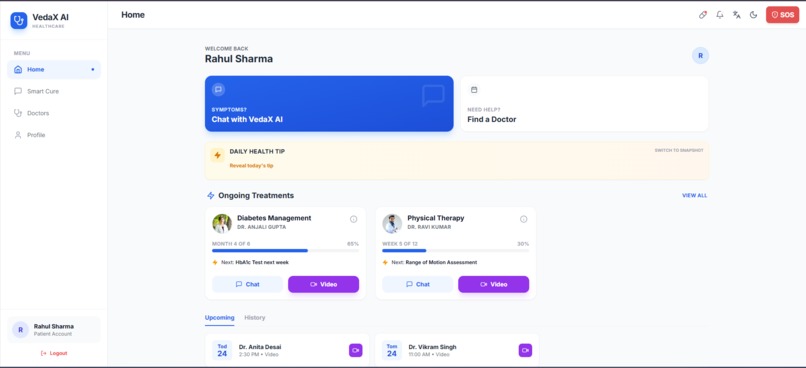806x368 pixels.
Task: Click video icon on Dr. Anita Desai appointment
Action: tap(356, 351)
